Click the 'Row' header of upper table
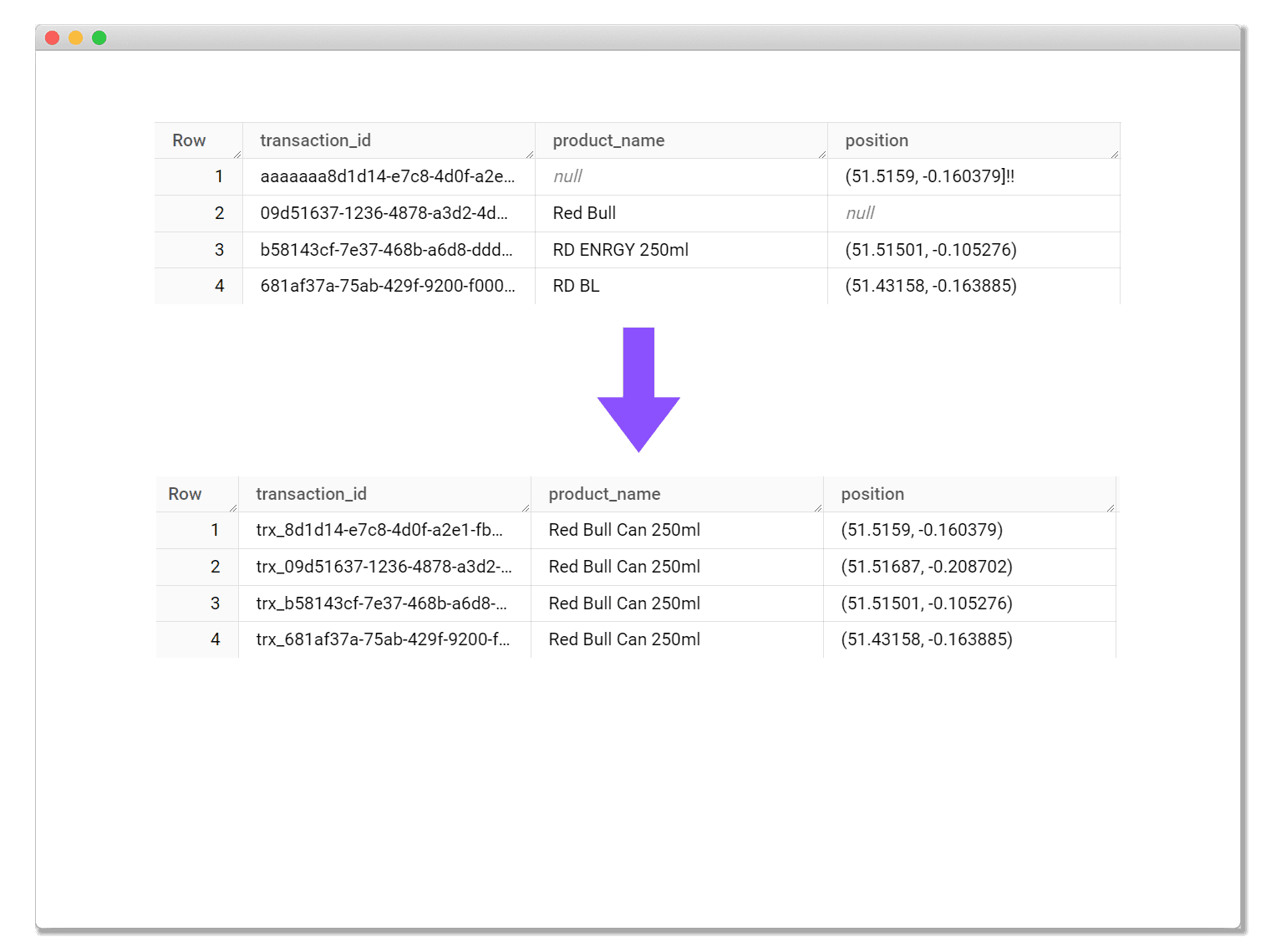The height and width of the screenshot is (952, 1276). coord(199,140)
